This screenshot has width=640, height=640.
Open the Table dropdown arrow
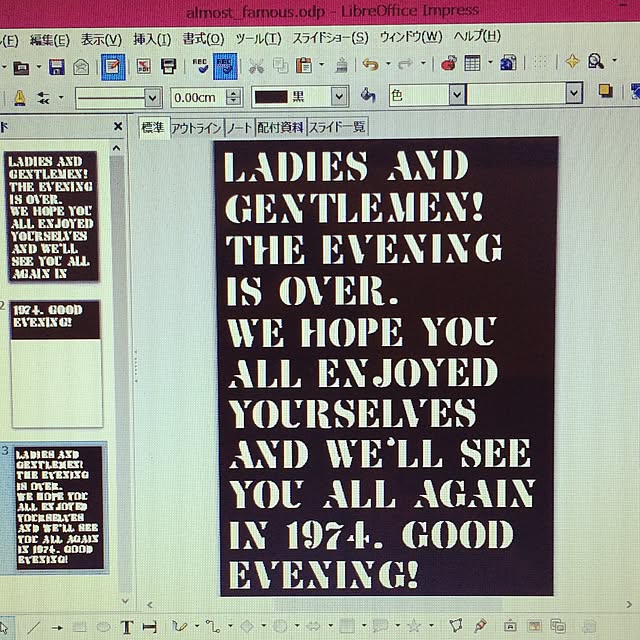[490, 62]
